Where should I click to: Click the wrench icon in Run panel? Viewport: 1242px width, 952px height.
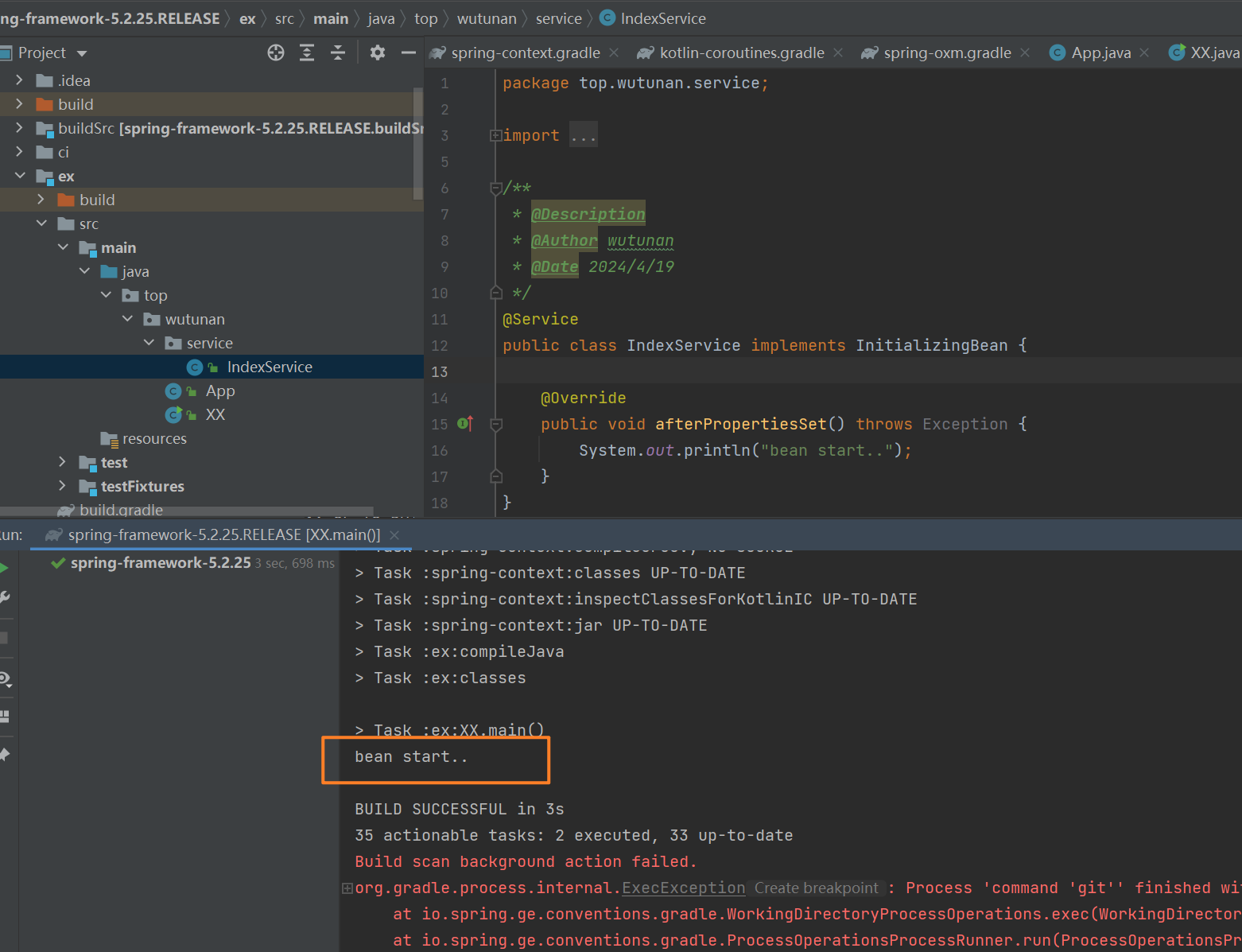click(x=4, y=597)
